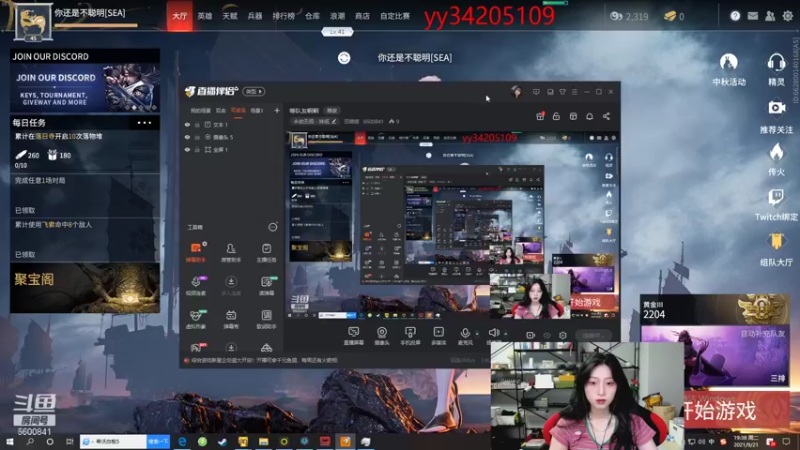Open the 弹幕秀 tool in toolbox
Viewport: 800px width, 450px height.
pyautogui.click(x=231, y=319)
